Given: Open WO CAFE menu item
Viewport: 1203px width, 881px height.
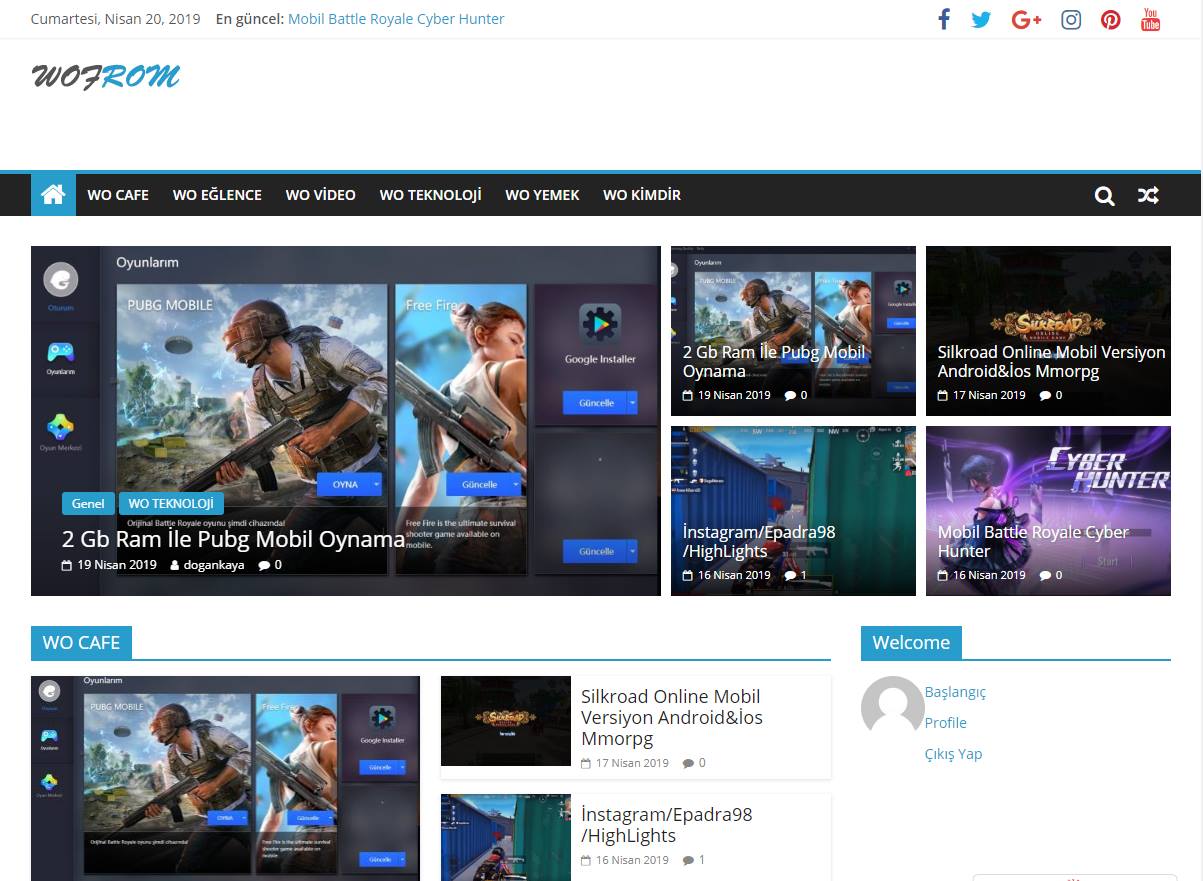Looking at the screenshot, I should (x=118, y=195).
